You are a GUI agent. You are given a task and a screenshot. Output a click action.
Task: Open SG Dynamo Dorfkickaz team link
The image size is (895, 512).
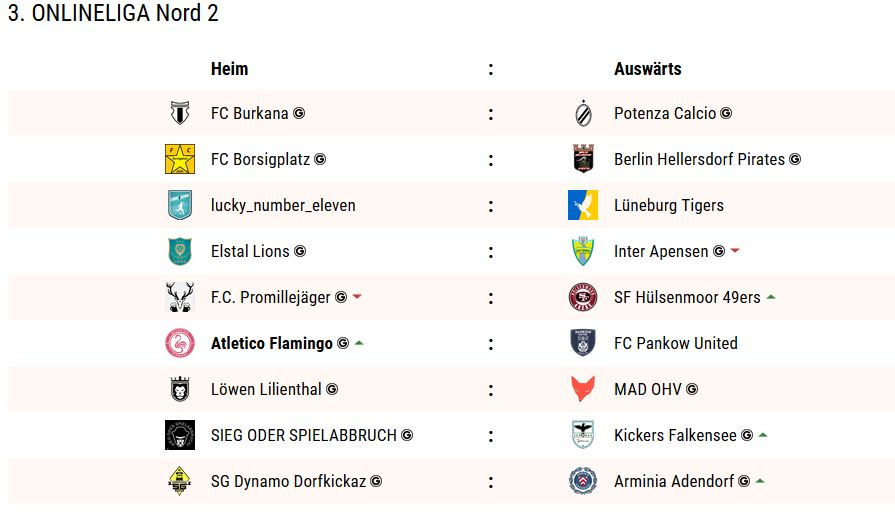288,481
